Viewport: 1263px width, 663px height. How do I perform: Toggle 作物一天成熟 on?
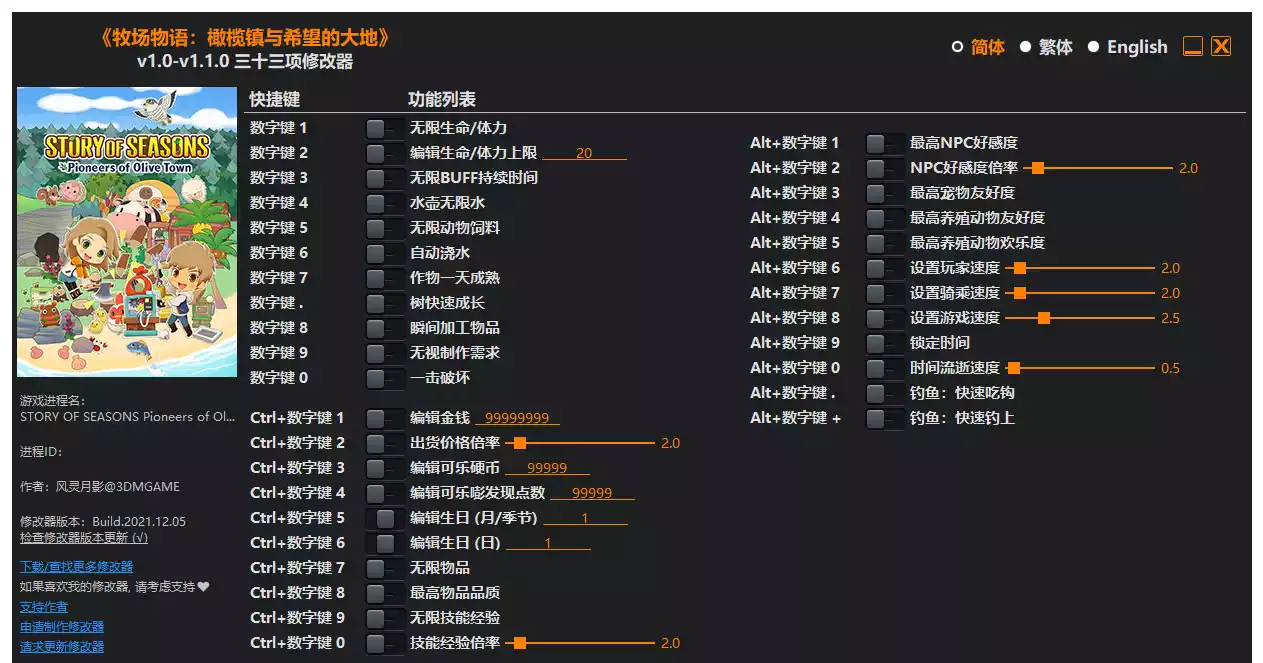coord(384,277)
